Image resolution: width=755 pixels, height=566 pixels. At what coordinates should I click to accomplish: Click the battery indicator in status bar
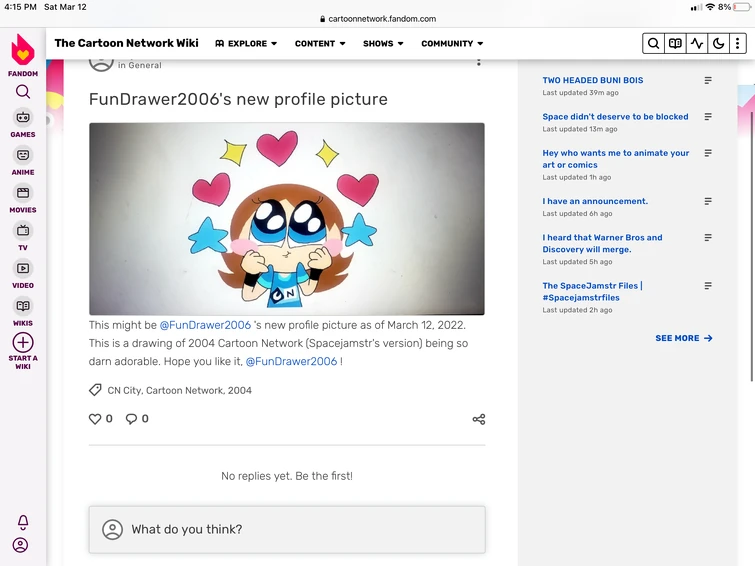coord(742,7)
